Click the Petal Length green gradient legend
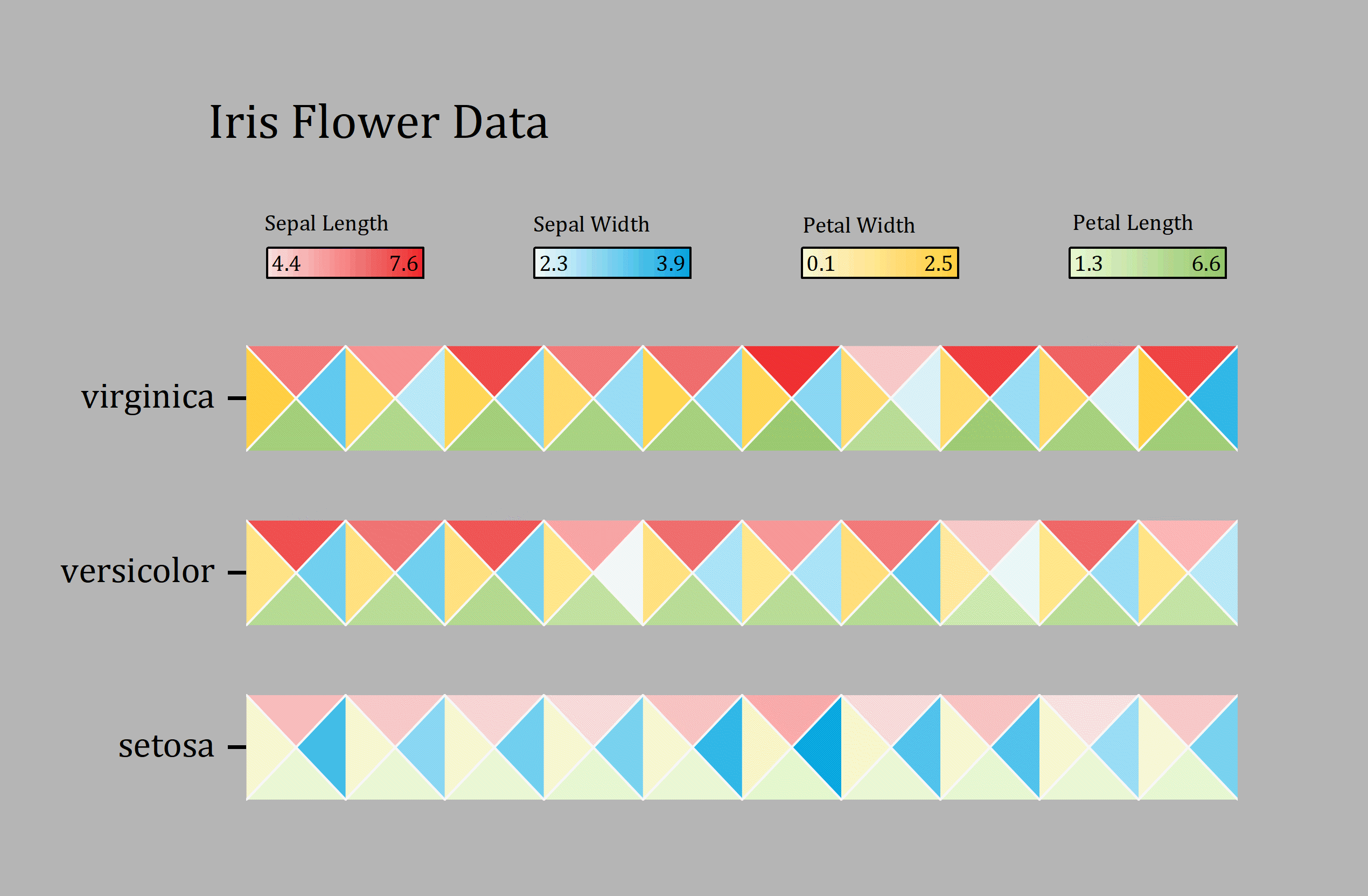 coord(1147,263)
